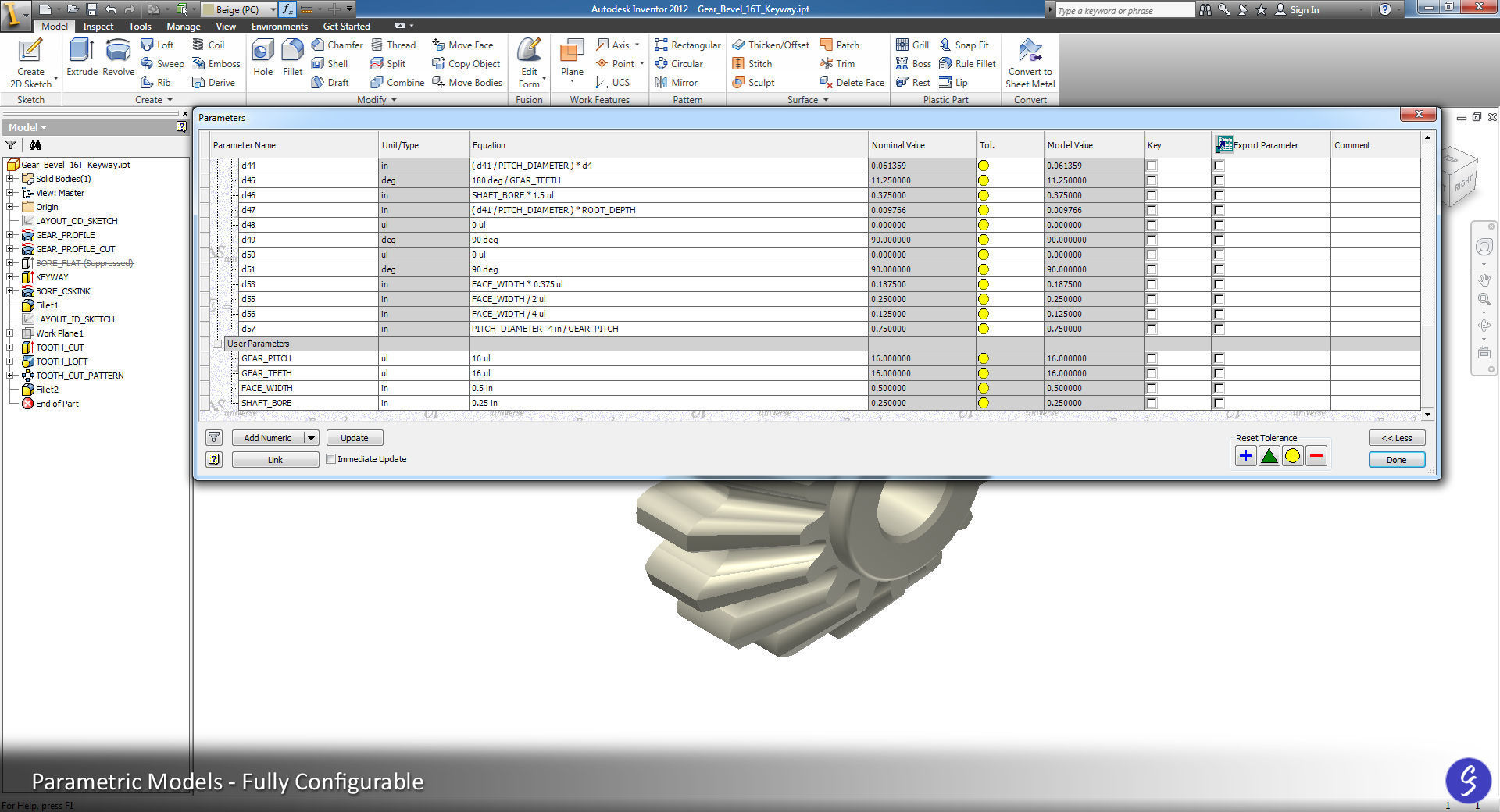Click Convert to Sheet Metal
The height and width of the screenshot is (812, 1500).
(1030, 63)
